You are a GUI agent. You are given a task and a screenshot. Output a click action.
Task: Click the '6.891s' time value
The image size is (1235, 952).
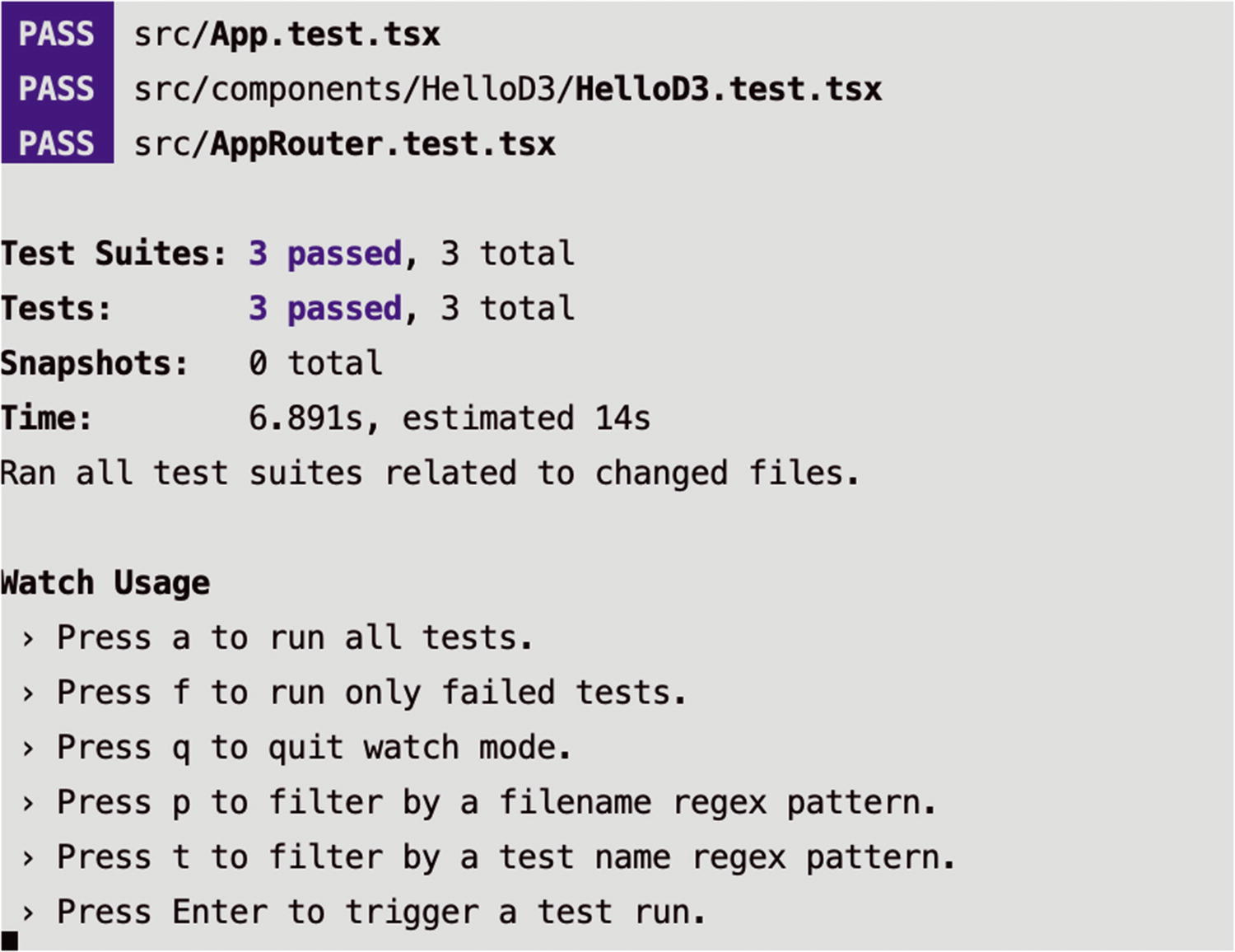(305, 418)
